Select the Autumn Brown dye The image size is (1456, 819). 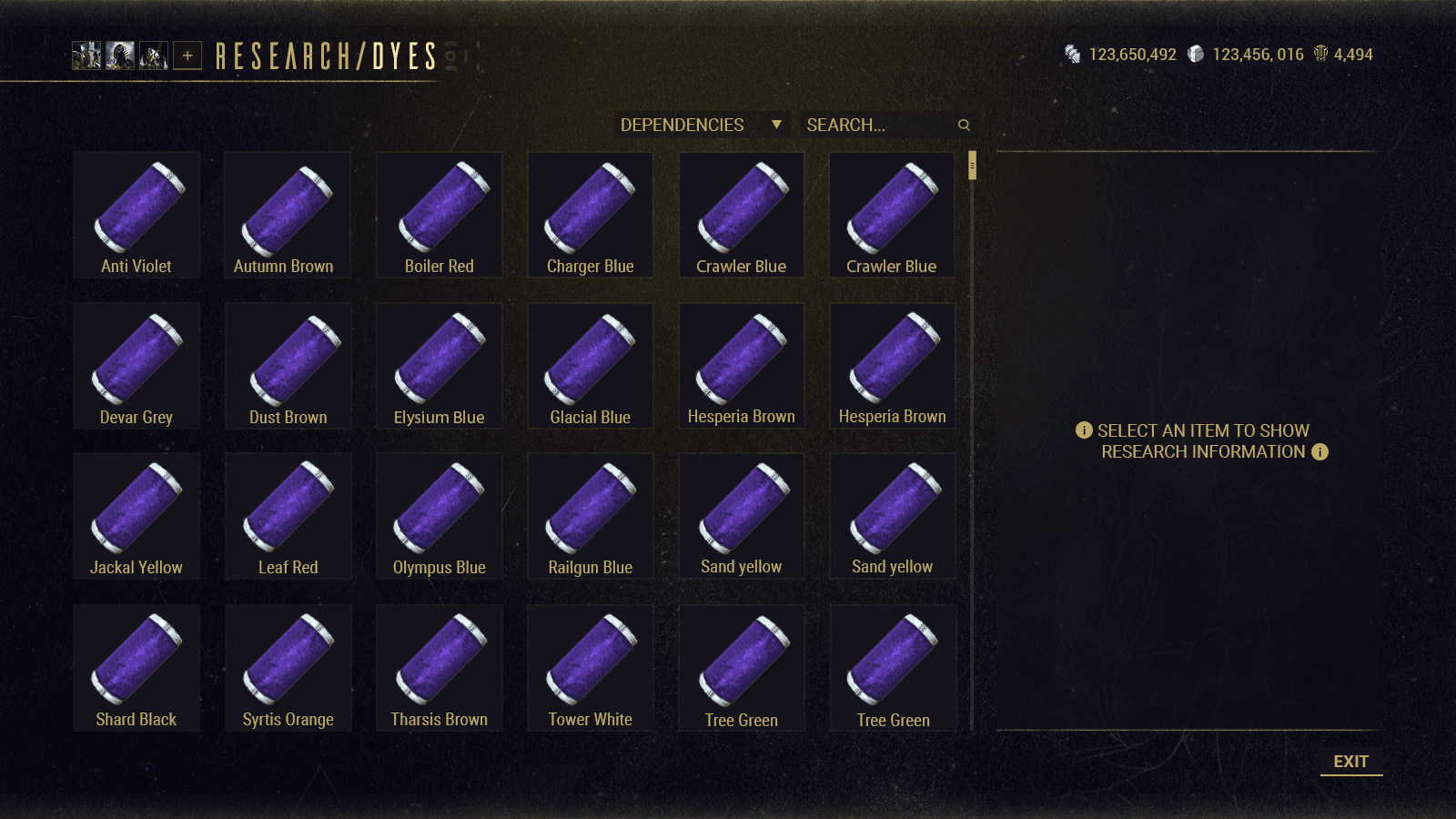click(x=288, y=215)
